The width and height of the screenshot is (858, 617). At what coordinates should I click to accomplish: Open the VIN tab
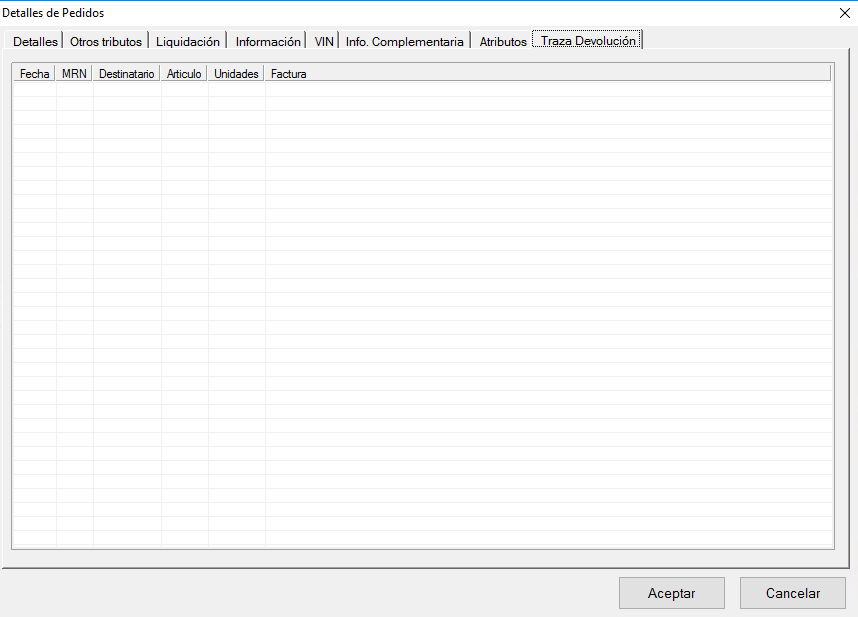coord(324,42)
